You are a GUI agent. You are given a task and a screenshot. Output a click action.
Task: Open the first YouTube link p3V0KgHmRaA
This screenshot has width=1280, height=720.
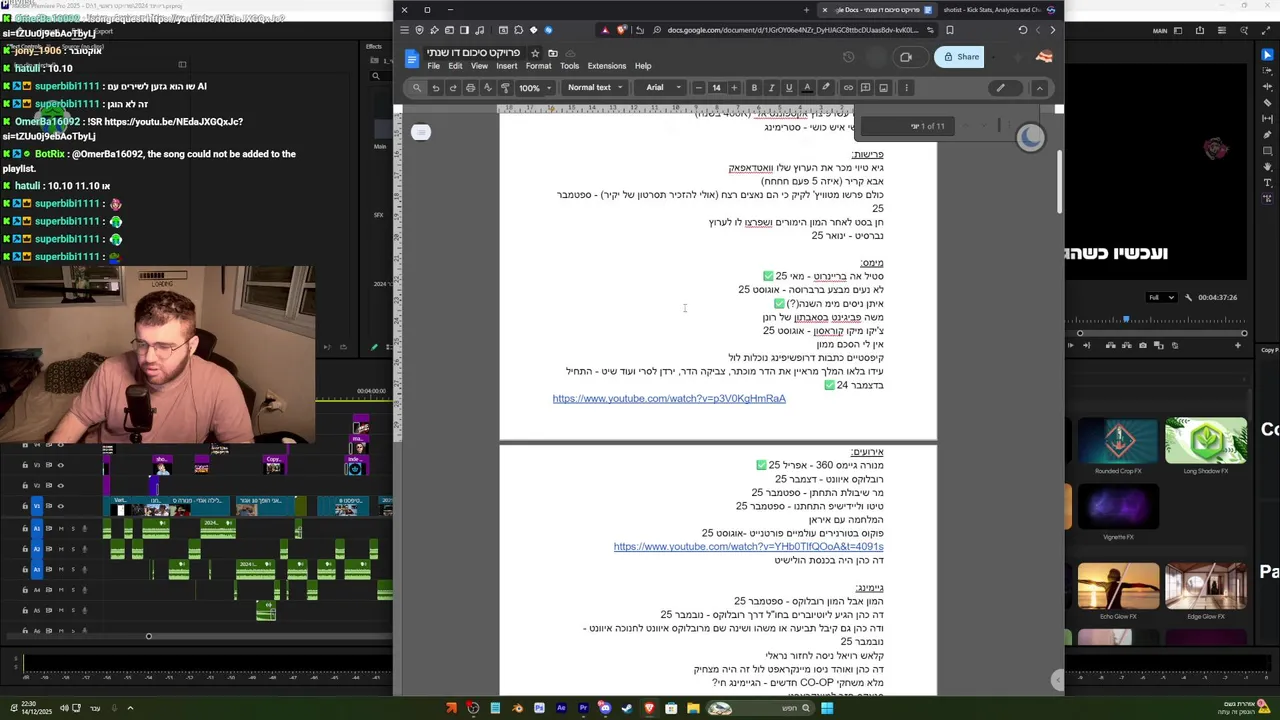point(669,399)
